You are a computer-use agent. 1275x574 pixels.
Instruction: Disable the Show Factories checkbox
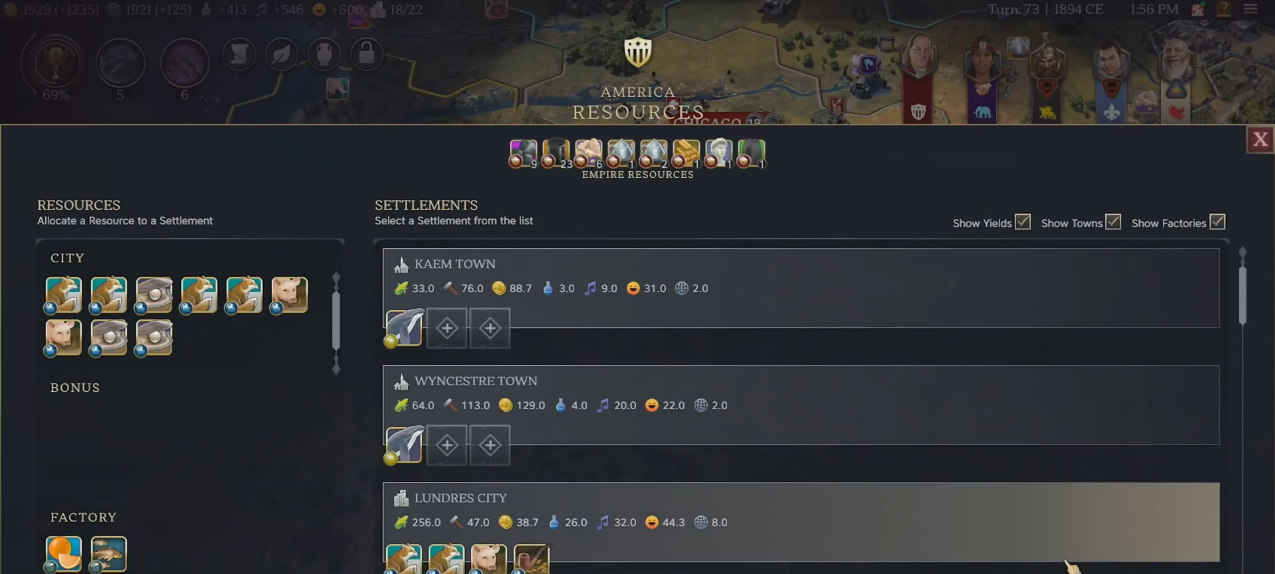(1217, 222)
